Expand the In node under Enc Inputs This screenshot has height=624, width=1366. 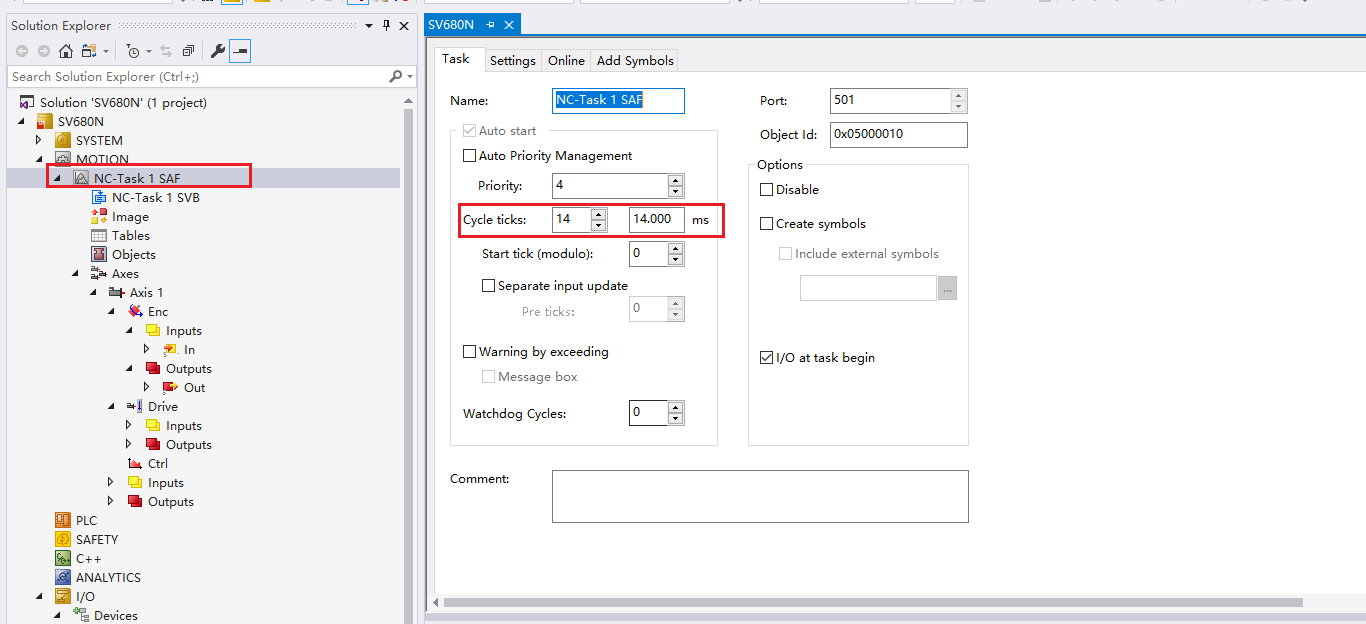[x=147, y=349]
